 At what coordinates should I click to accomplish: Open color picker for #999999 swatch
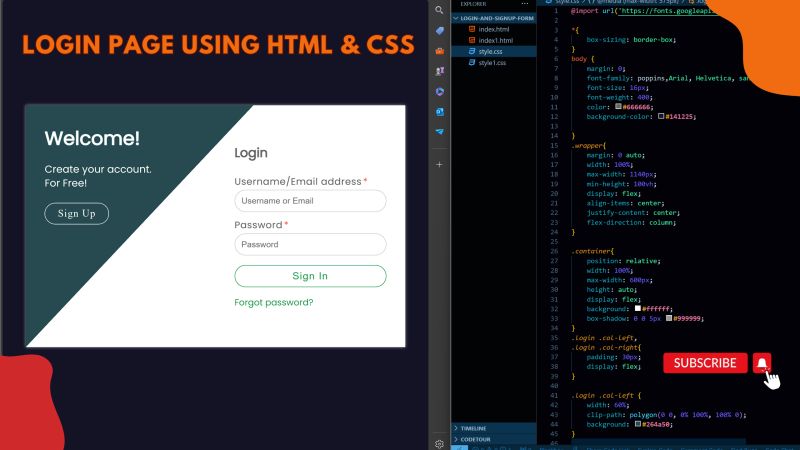(x=668, y=318)
